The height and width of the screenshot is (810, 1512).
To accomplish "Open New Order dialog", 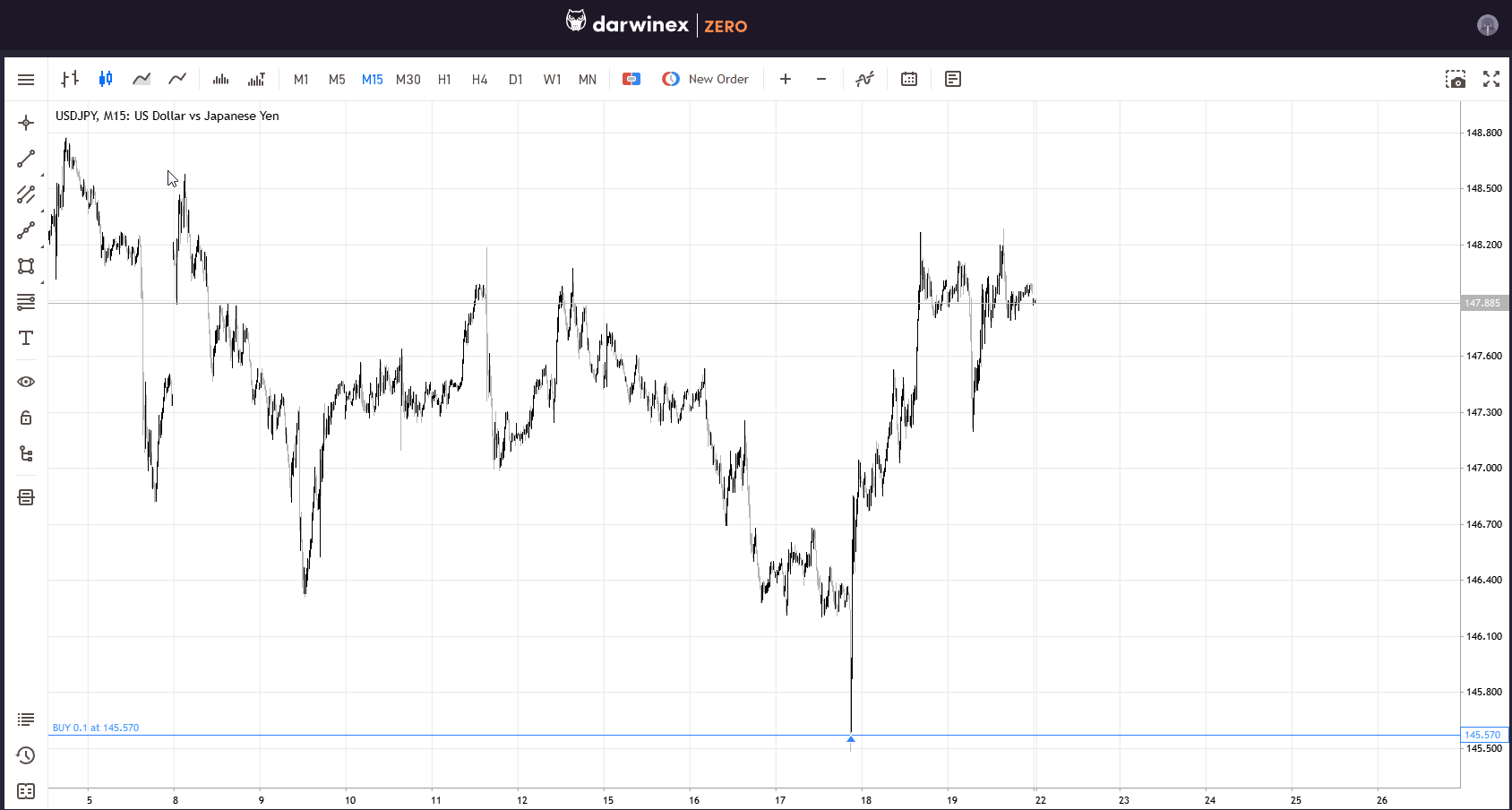I will 706,79.
